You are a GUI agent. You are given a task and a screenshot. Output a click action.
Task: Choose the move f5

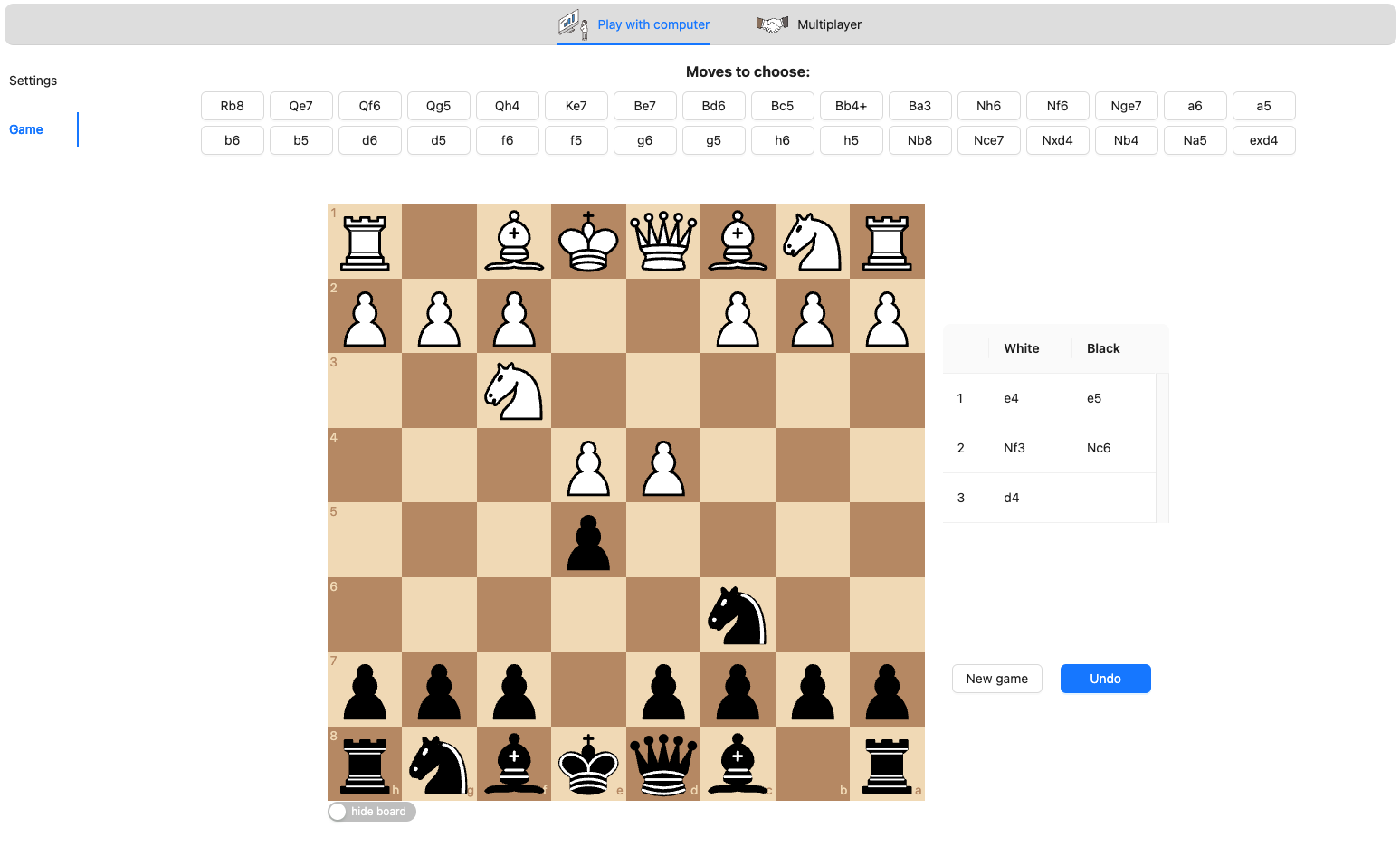tap(576, 140)
